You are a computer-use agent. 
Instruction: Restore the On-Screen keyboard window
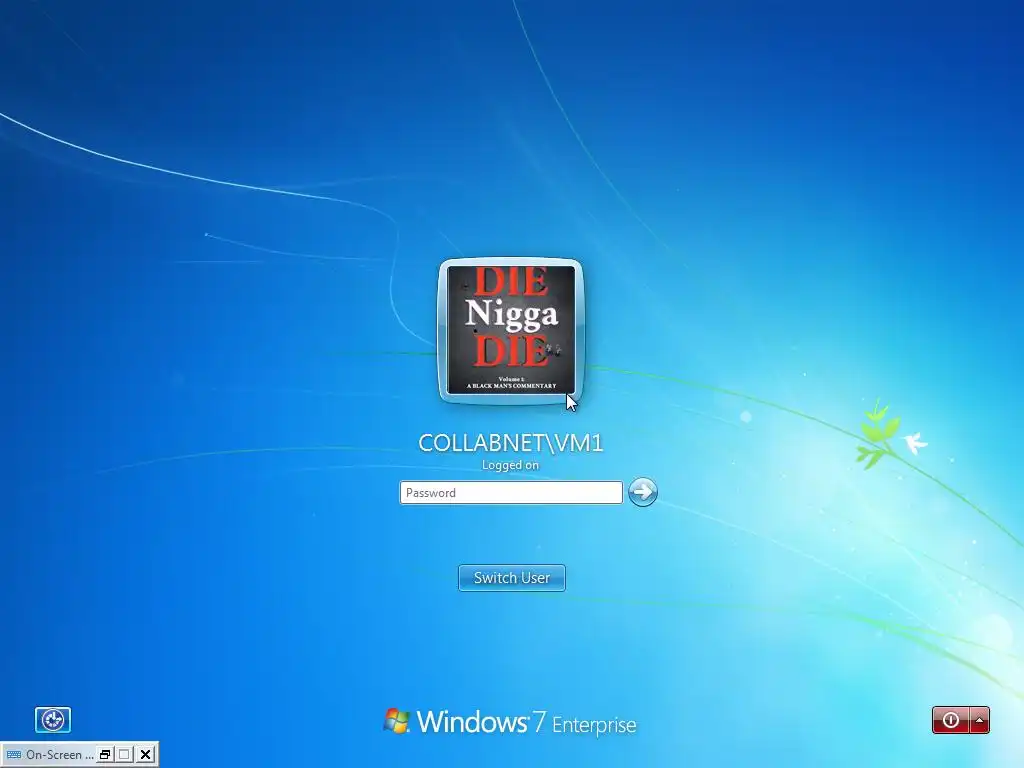click(x=104, y=754)
